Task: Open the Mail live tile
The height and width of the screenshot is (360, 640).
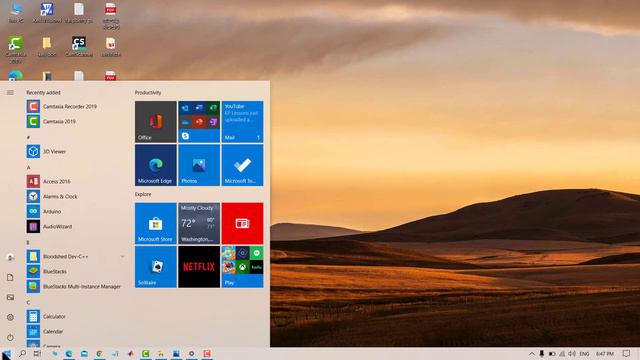Action: pos(242,122)
